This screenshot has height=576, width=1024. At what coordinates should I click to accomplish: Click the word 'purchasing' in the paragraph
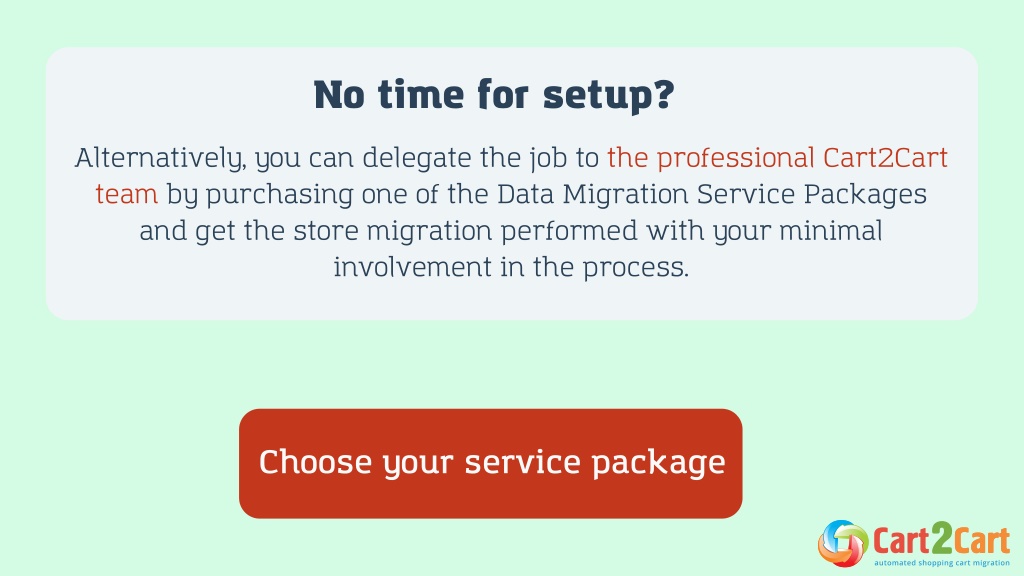click(280, 195)
